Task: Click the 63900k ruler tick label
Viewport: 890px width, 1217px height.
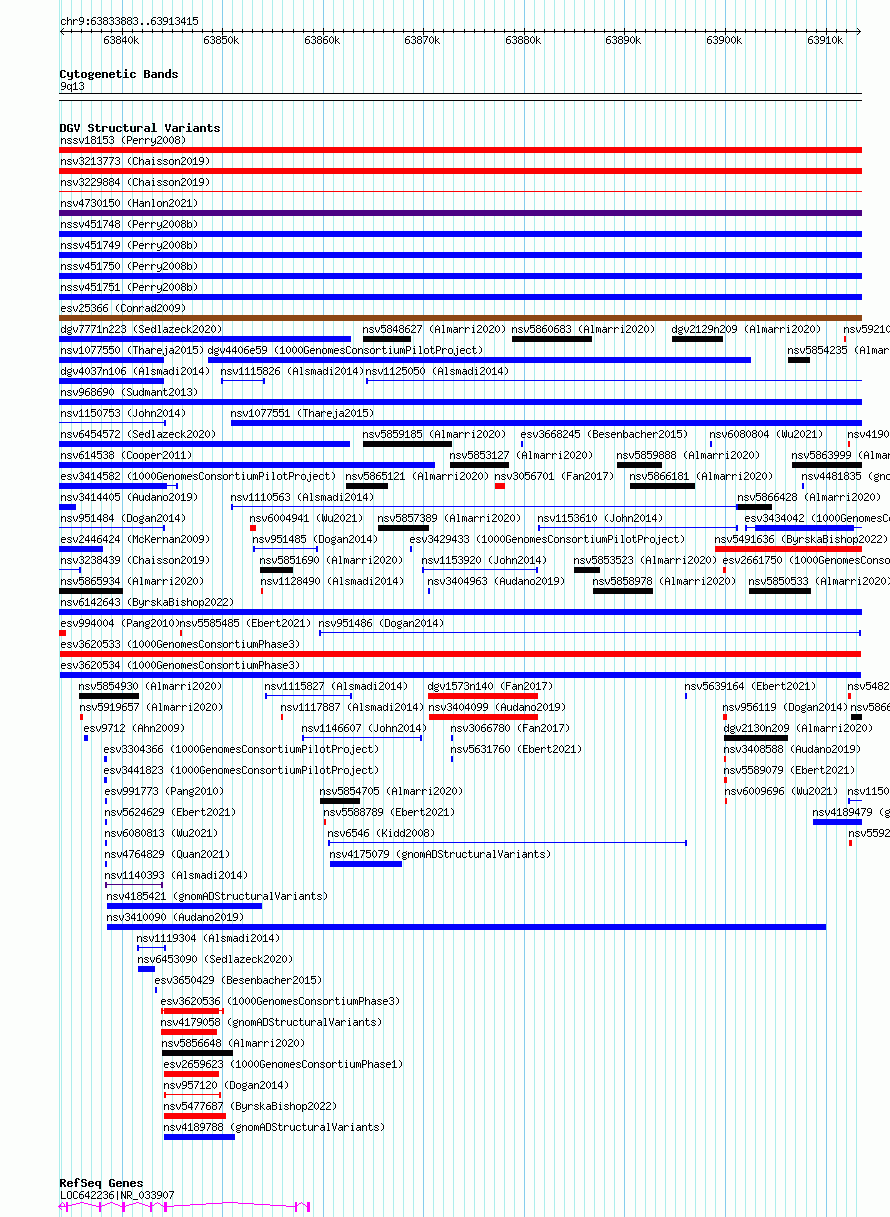Action: (724, 40)
